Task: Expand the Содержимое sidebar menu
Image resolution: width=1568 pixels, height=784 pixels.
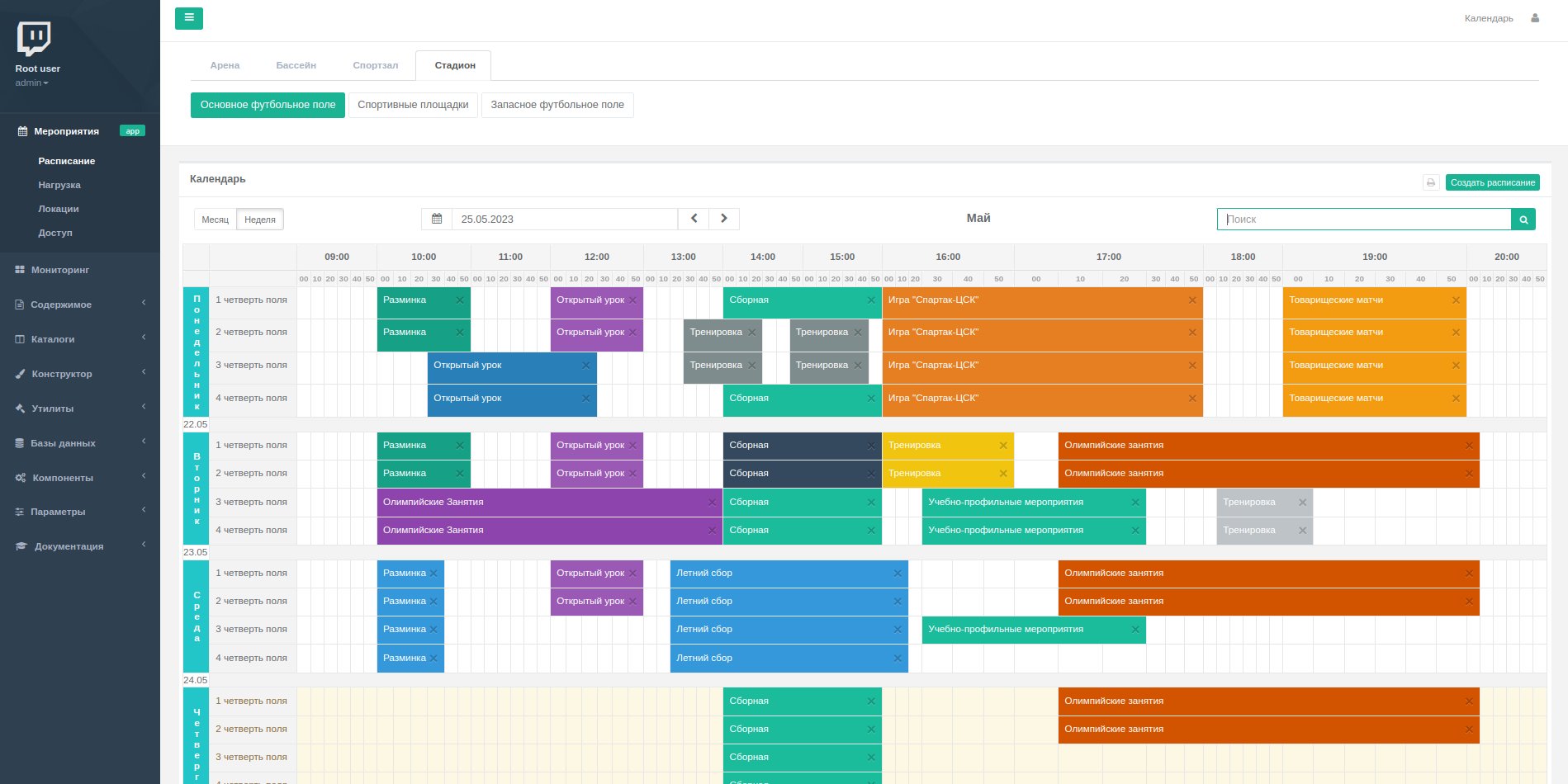Action: point(61,305)
